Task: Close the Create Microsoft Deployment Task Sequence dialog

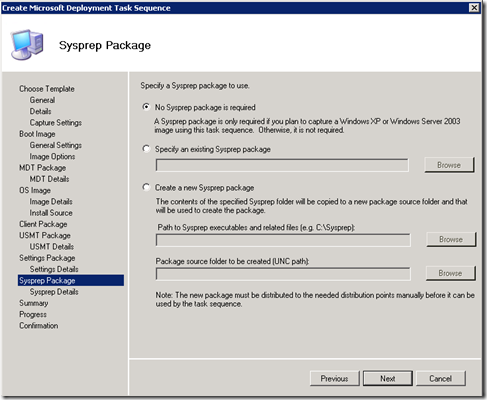Action: [x=474, y=8]
